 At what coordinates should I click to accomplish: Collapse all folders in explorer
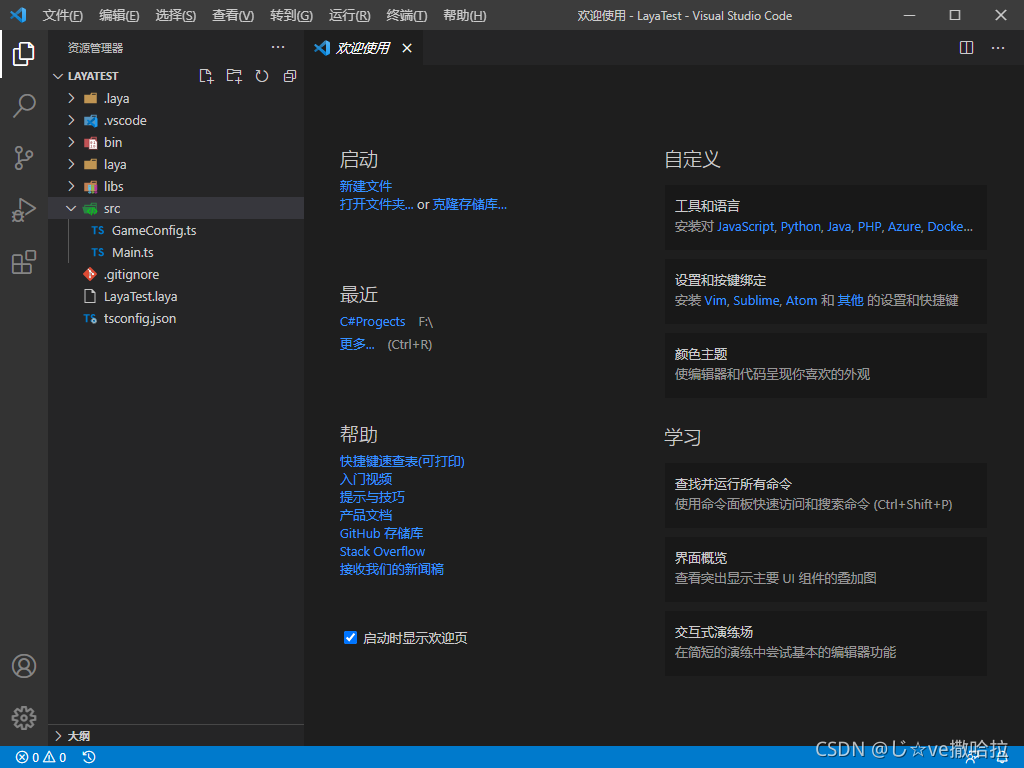click(290, 76)
